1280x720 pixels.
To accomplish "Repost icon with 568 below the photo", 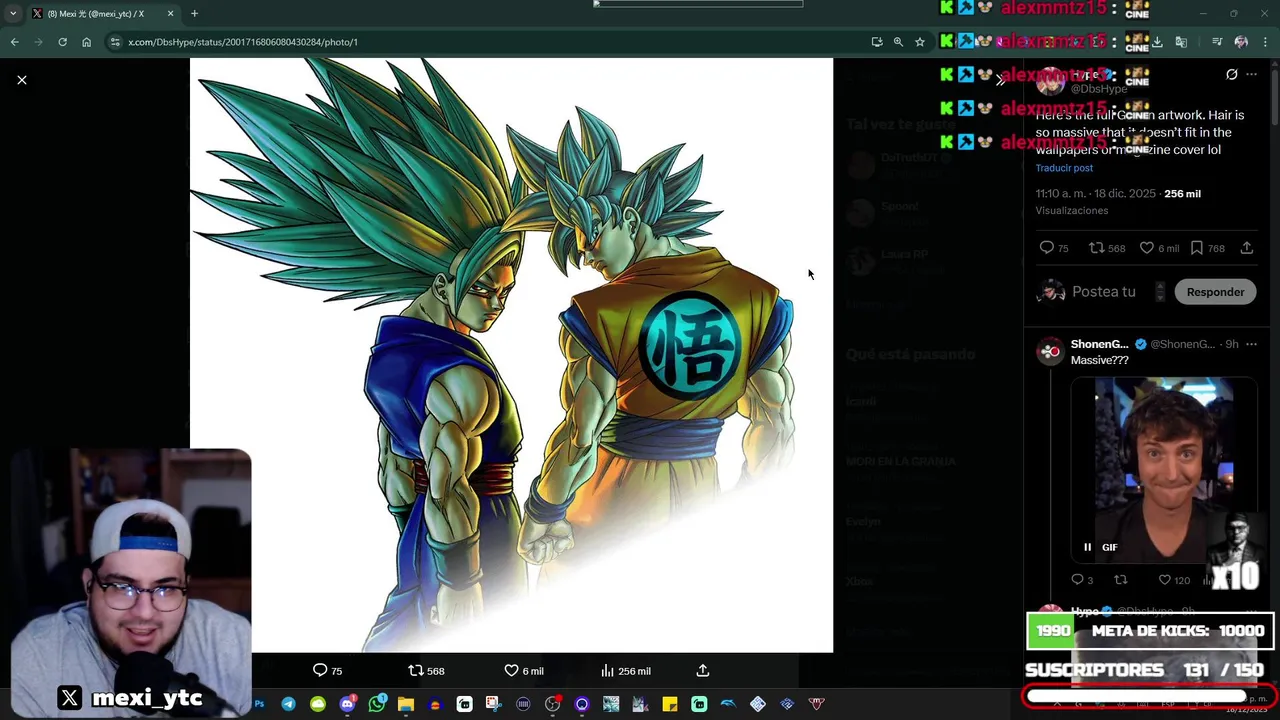I will tap(426, 671).
